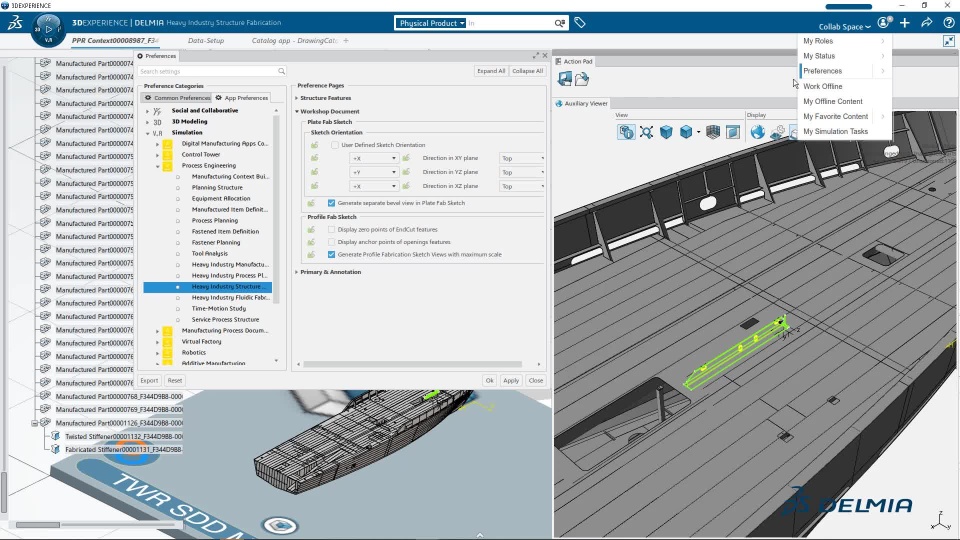Expand the Primary & Annotation section
The height and width of the screenshot is (540, 960).
[297, 272]
